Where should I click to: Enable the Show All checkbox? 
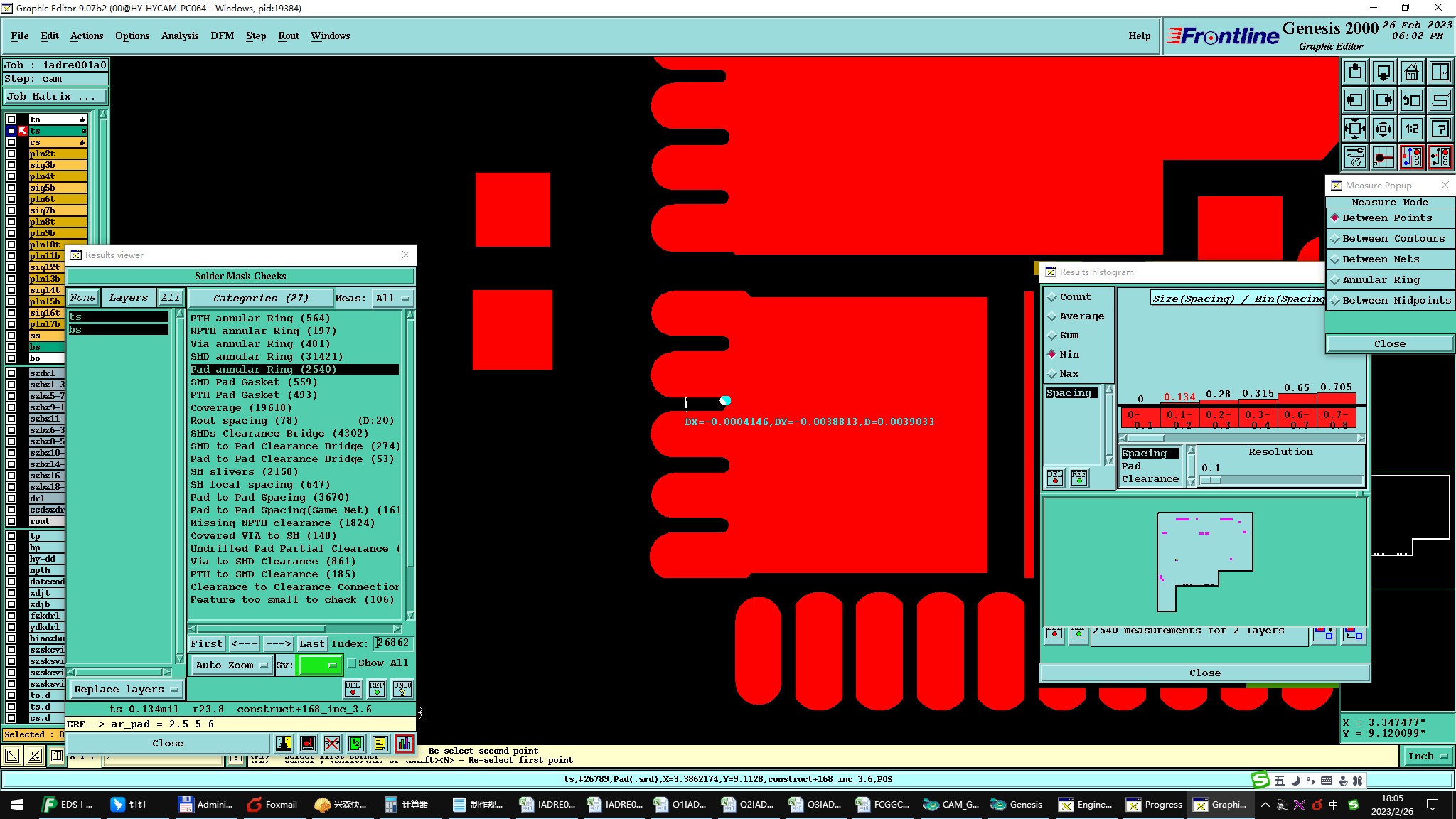tap(352, 663)
